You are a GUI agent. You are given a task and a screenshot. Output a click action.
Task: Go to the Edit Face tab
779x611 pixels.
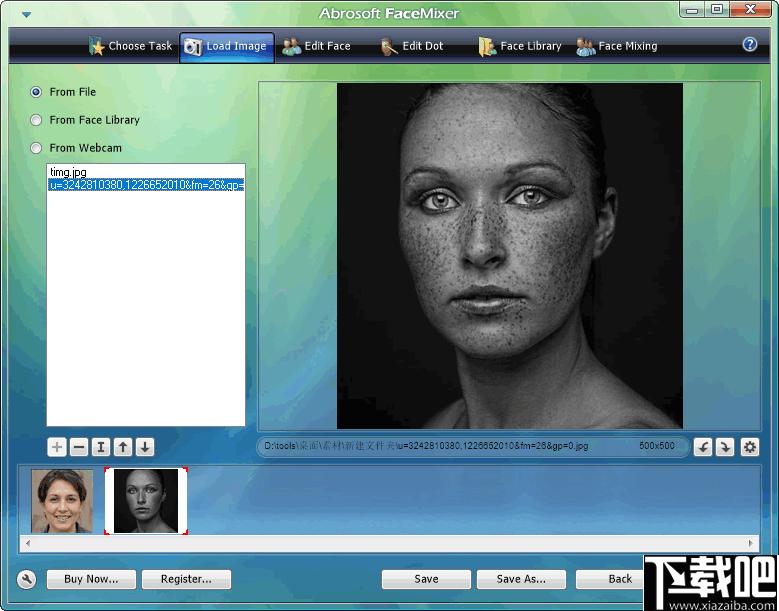tap(316, 47)
